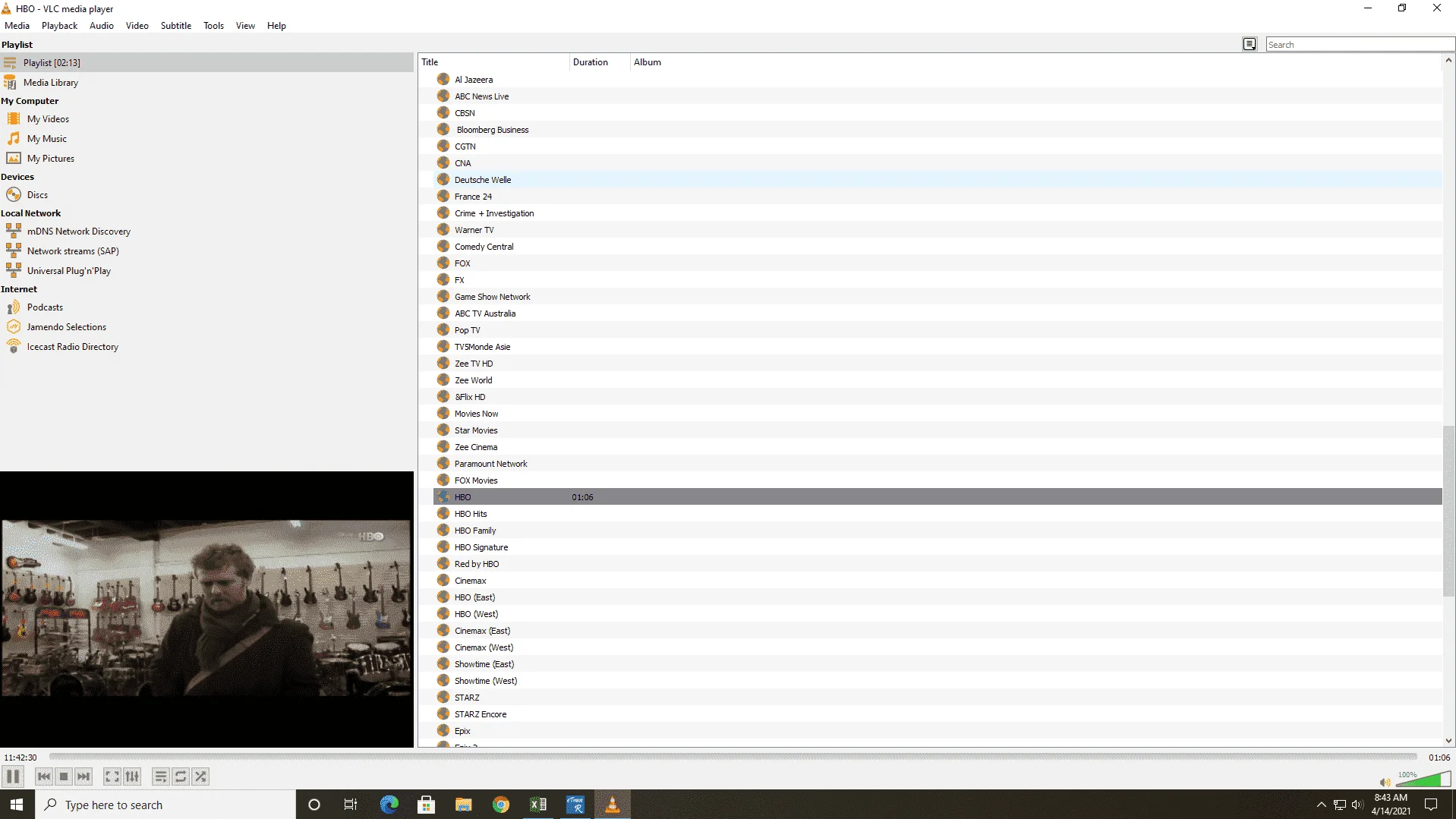Go to previous media in playlist
The height and width of the screenshot is (819, 1456).
pos(44,776)
